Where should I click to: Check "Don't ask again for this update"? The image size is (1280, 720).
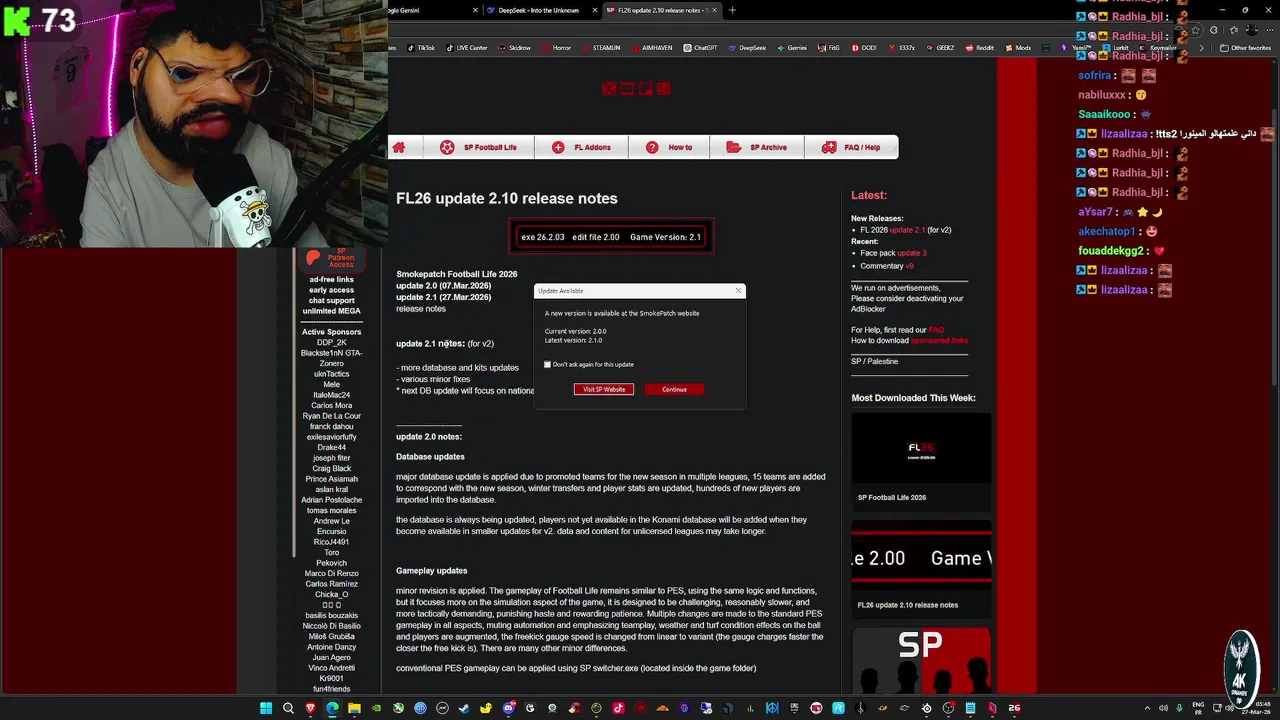pyautogui.click(x=547, y=364)
